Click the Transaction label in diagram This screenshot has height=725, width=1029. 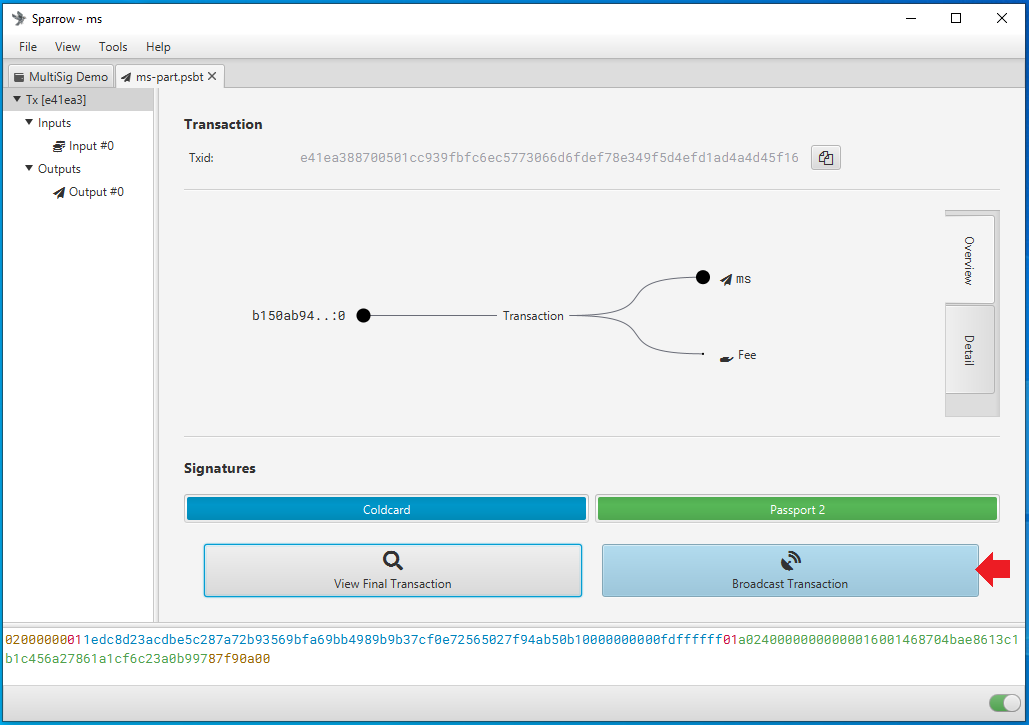(533, 316)
